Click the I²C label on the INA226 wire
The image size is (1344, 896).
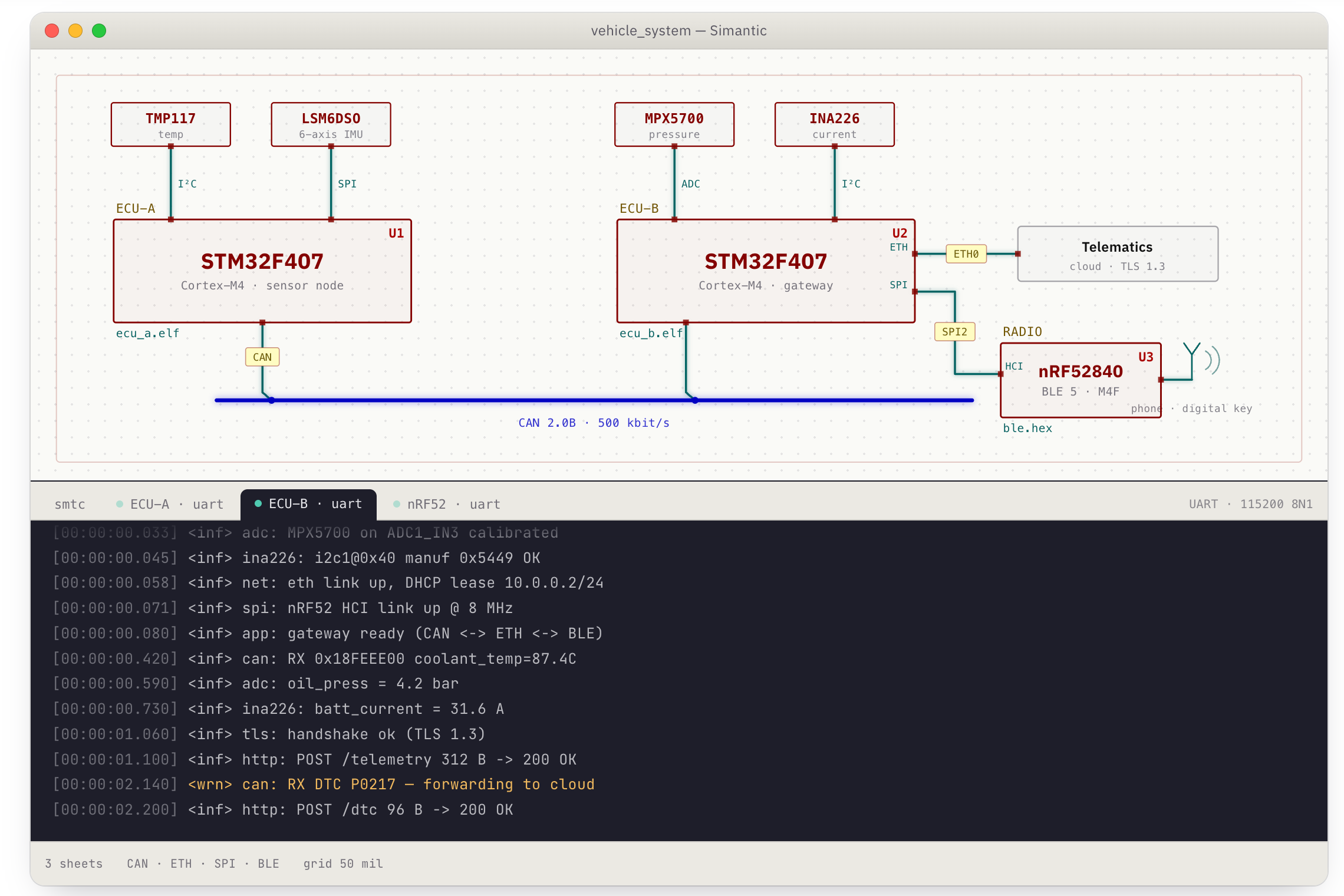(851, 184)
